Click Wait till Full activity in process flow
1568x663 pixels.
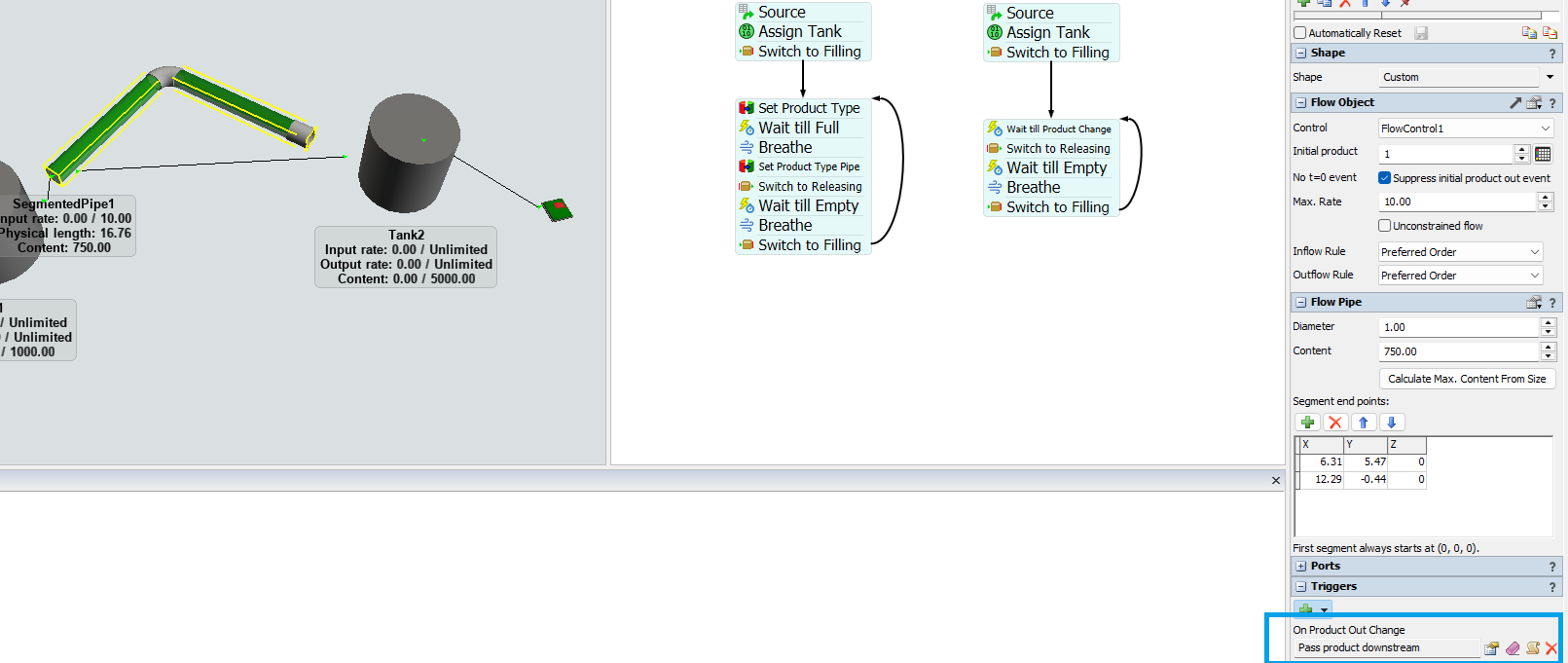[798, 128]
